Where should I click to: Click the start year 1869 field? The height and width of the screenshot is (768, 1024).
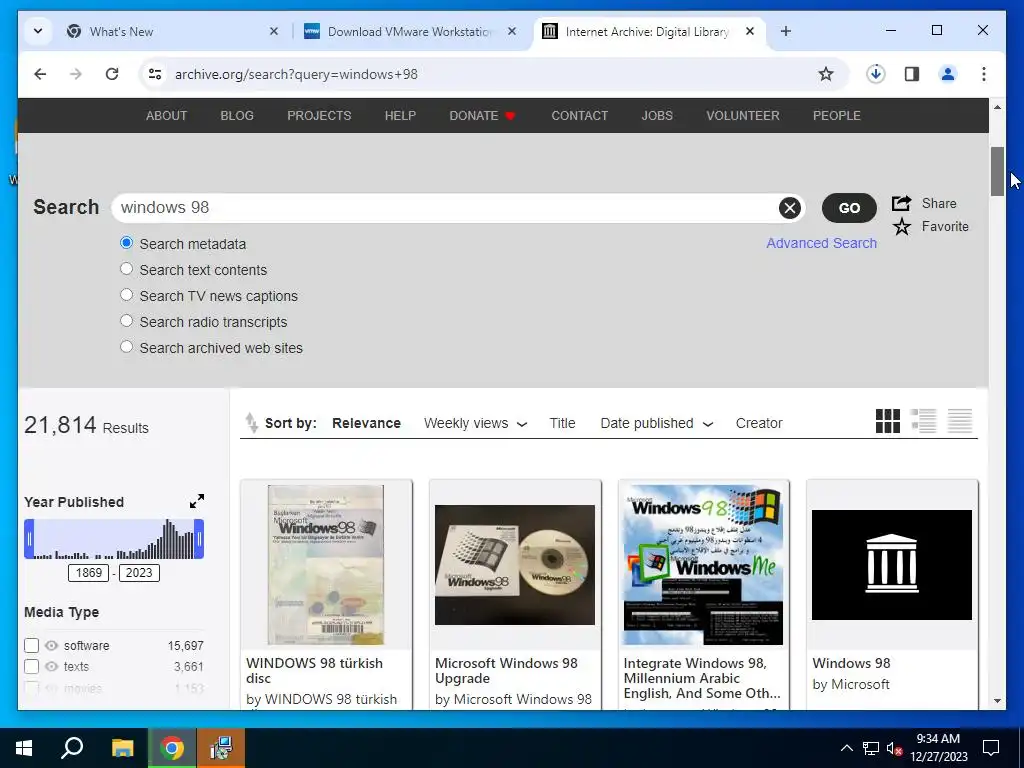coord(89,573)
